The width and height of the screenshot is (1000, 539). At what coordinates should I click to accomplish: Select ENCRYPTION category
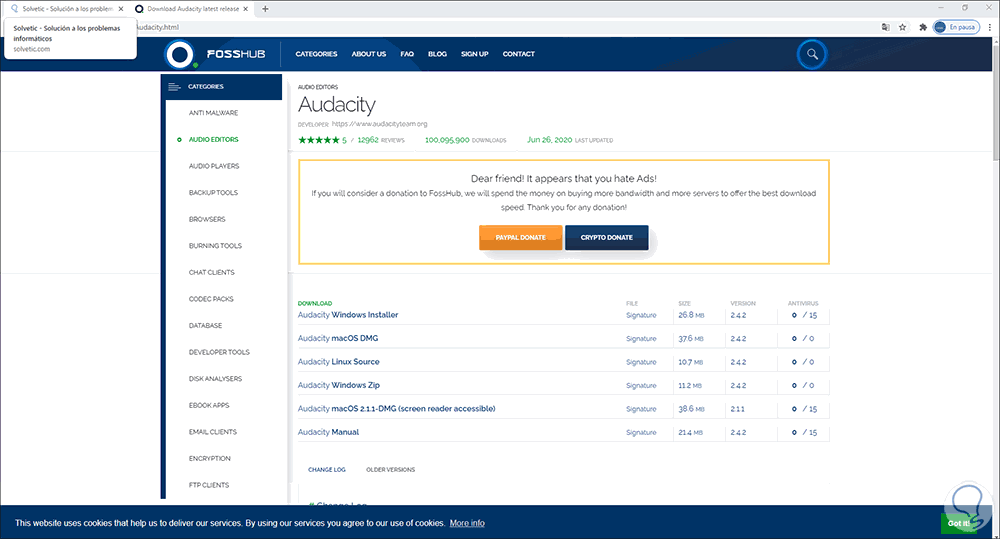209,459
